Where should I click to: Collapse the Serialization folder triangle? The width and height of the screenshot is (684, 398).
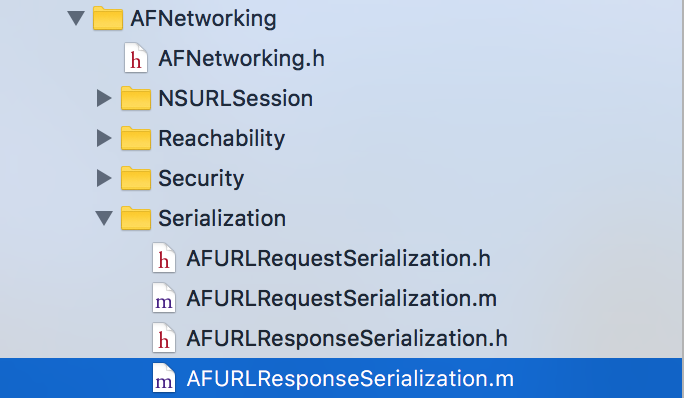tap(104, 218)
